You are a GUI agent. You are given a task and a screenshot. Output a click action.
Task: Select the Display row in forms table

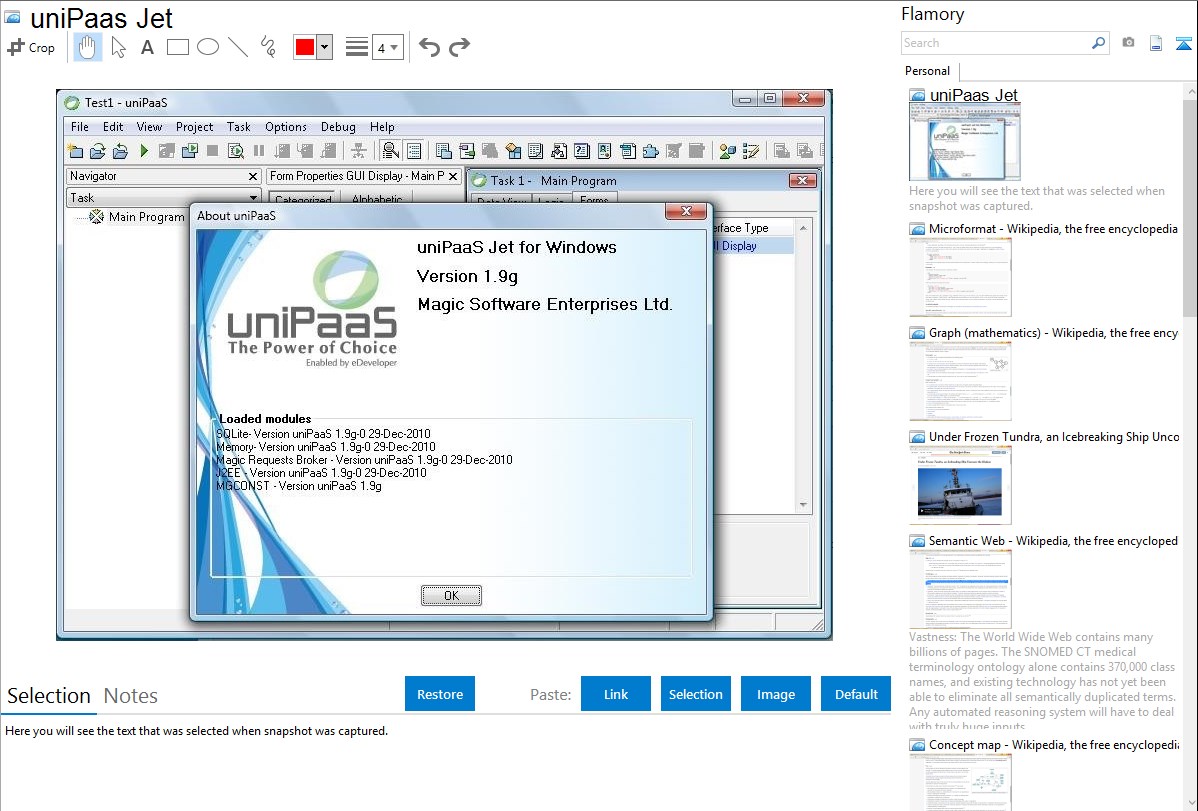click(752, 246)
